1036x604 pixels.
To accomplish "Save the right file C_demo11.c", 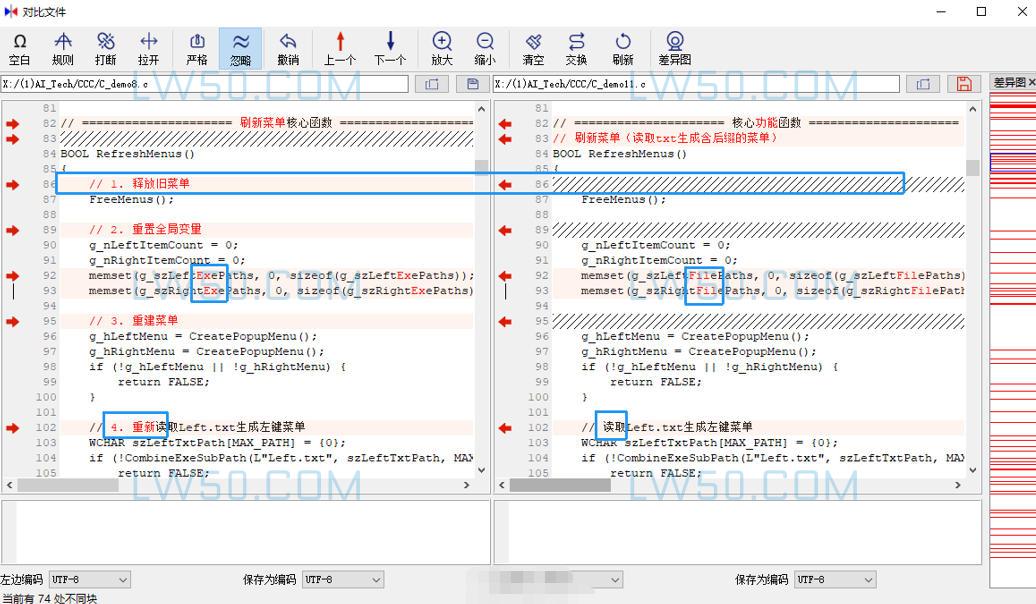I will (963, 84).
